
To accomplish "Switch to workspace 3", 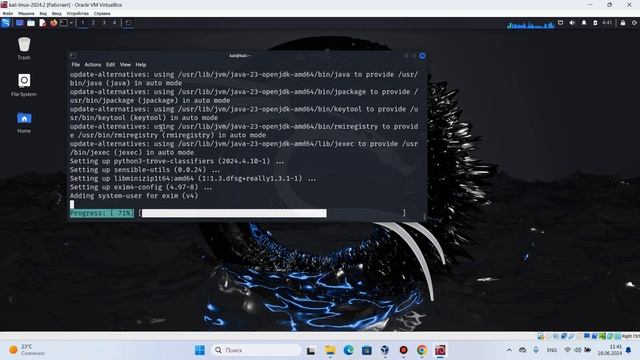I will coord(104,23).
